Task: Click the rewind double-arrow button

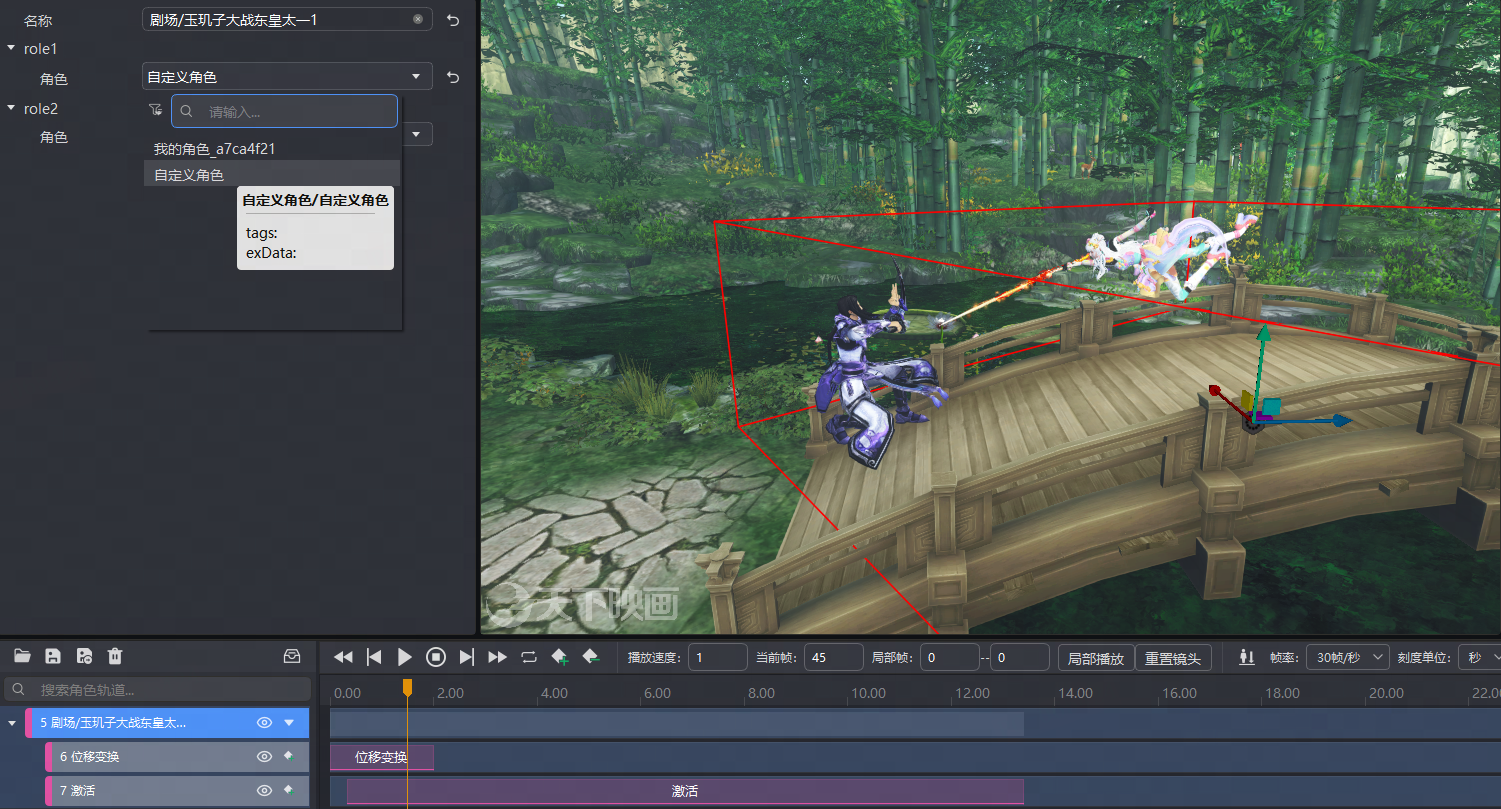Action: pyautogui.click(x=343, y=657)
